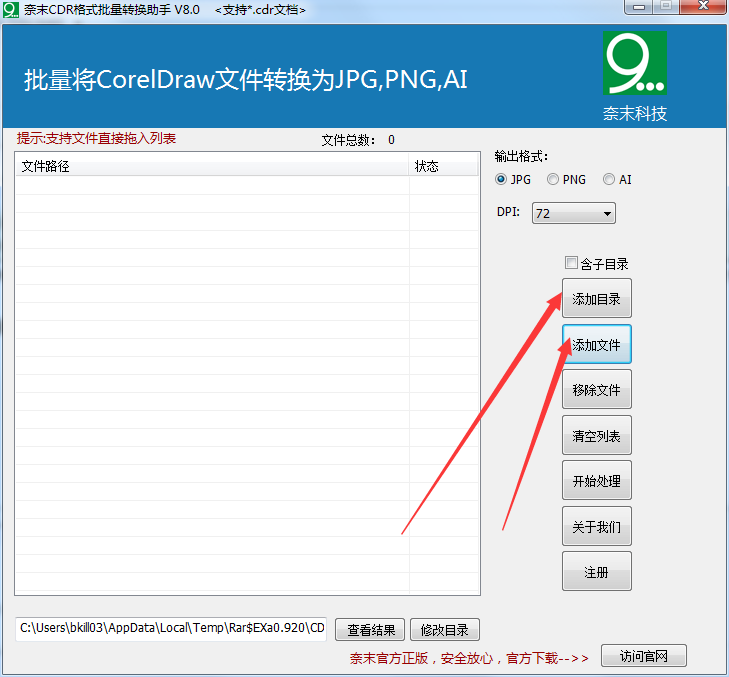Click the app logo icon in title bar
Screen dimensions: 729x677
click(x=11, y=10)
